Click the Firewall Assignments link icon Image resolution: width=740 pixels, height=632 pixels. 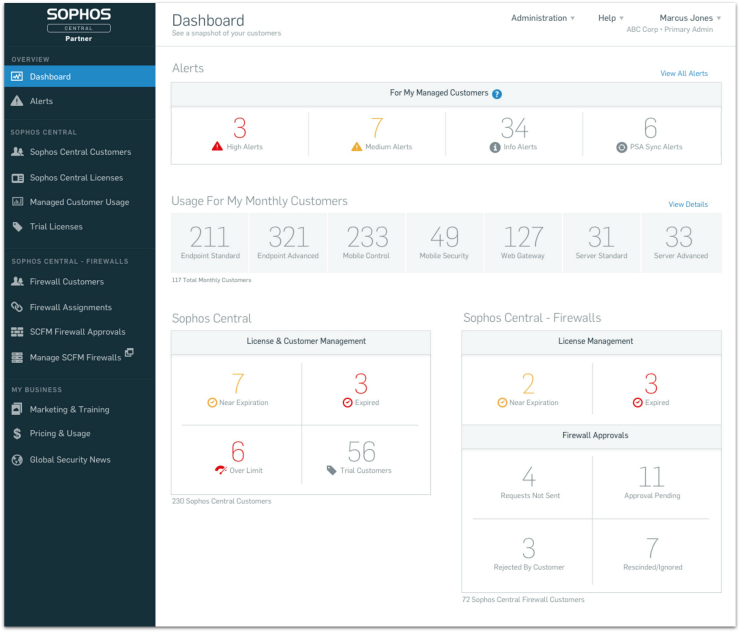(17, 307)
